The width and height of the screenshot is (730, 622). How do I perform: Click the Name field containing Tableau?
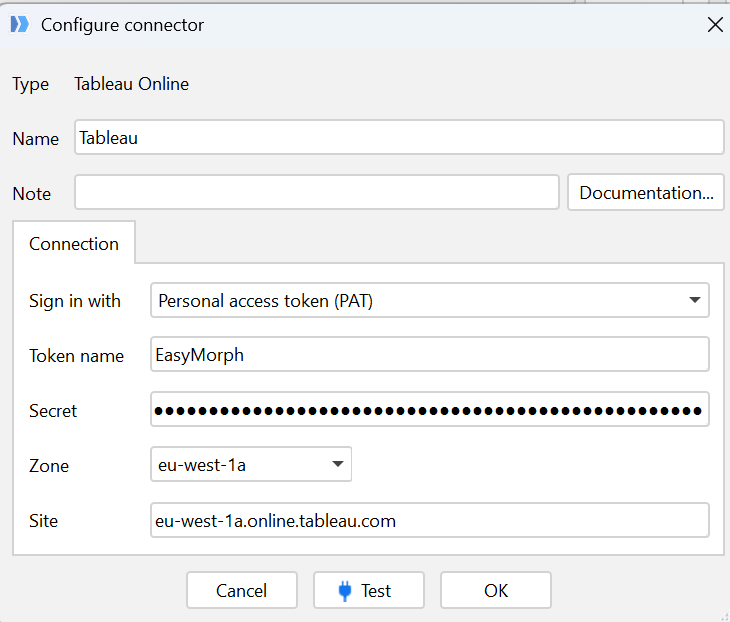coord(399,137)
